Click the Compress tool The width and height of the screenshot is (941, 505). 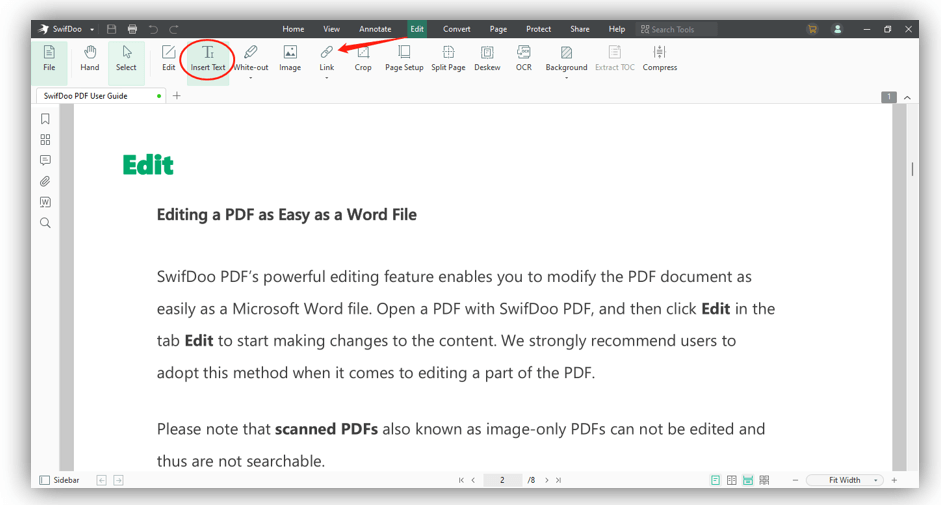660,59
